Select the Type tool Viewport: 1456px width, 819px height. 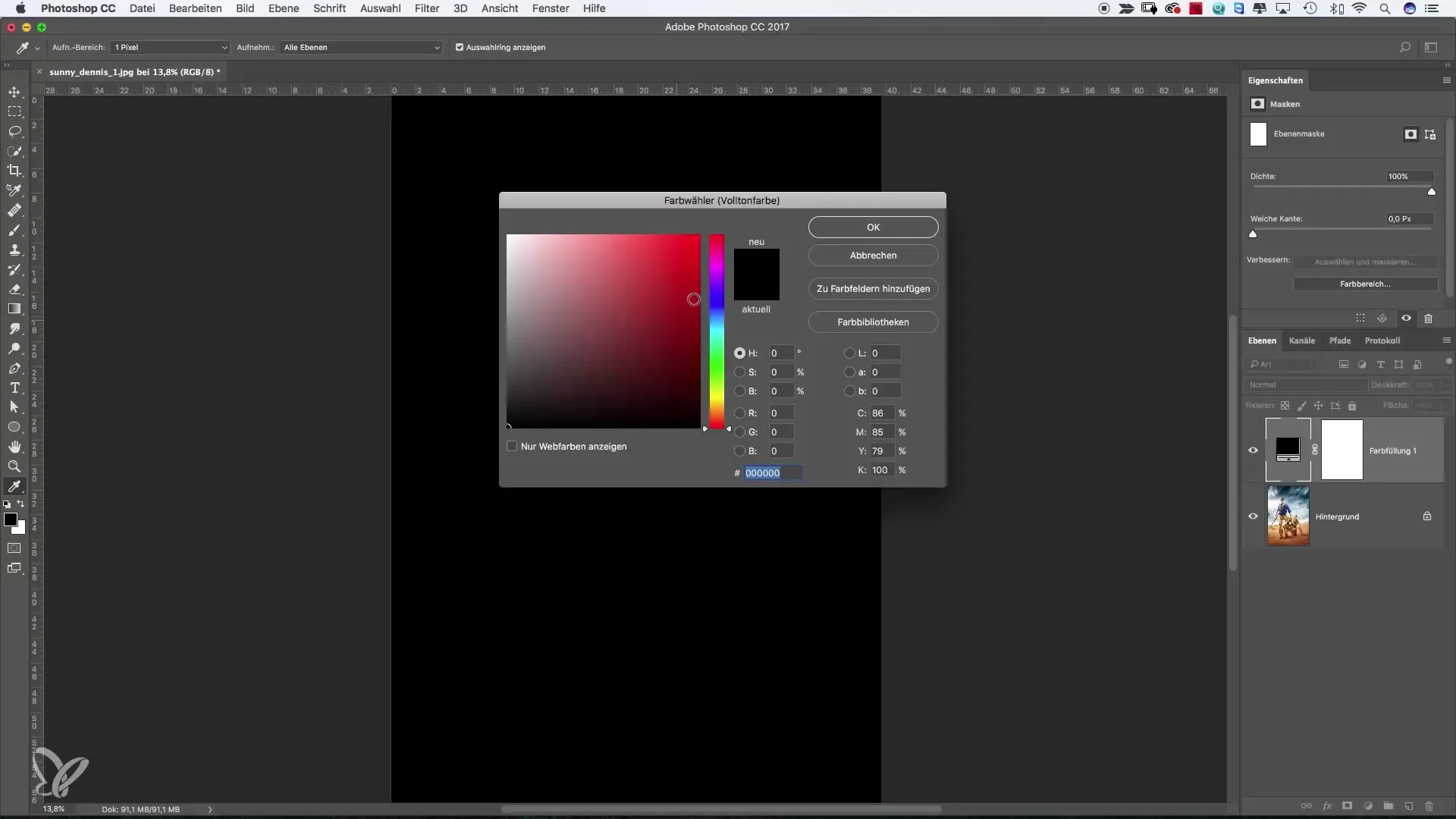[x=14, y=388]
